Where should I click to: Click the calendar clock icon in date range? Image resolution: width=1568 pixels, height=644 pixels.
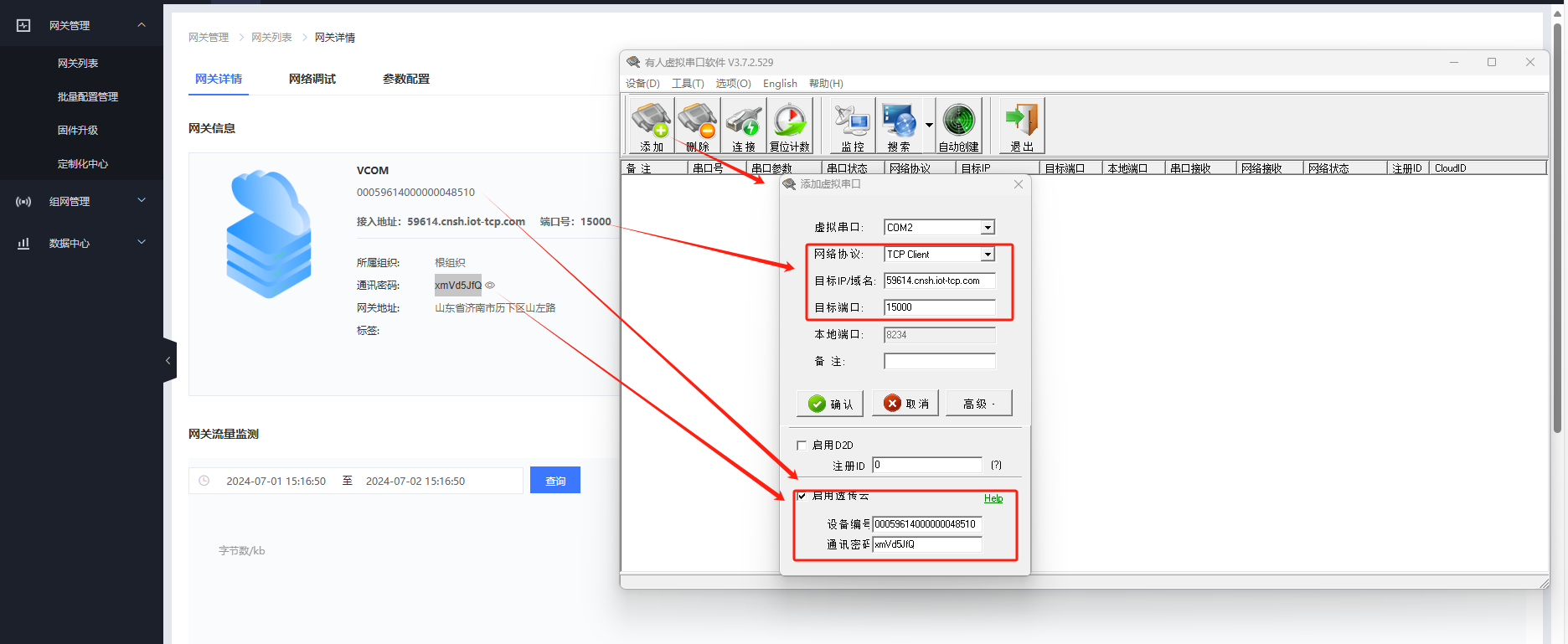point(204,481)
